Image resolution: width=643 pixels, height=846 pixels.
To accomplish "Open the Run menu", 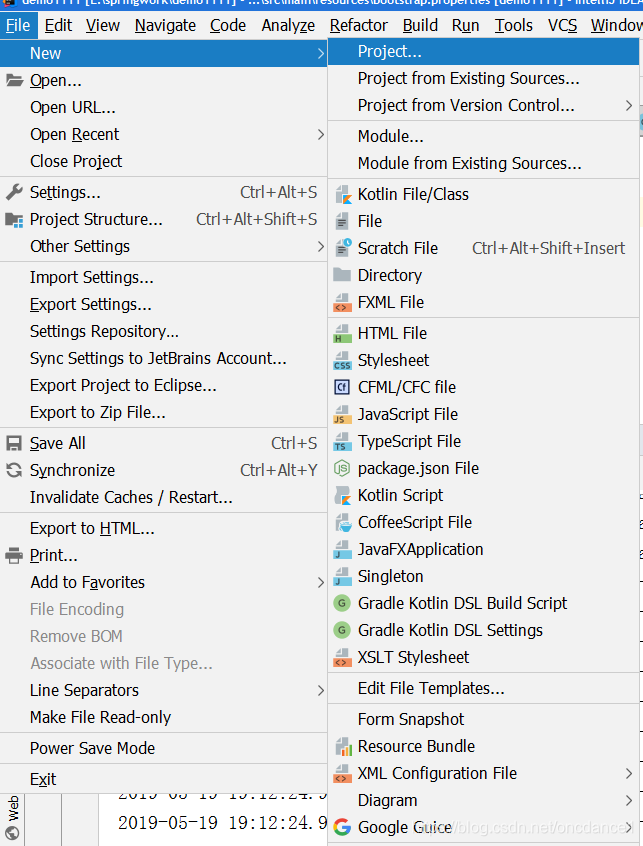I will tap(466, 25).
